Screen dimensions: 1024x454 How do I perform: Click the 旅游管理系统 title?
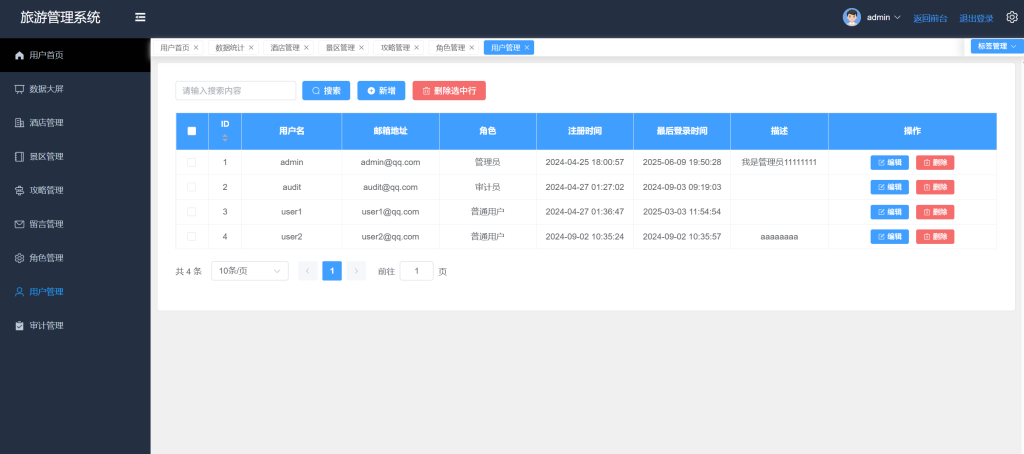point(61,18)
